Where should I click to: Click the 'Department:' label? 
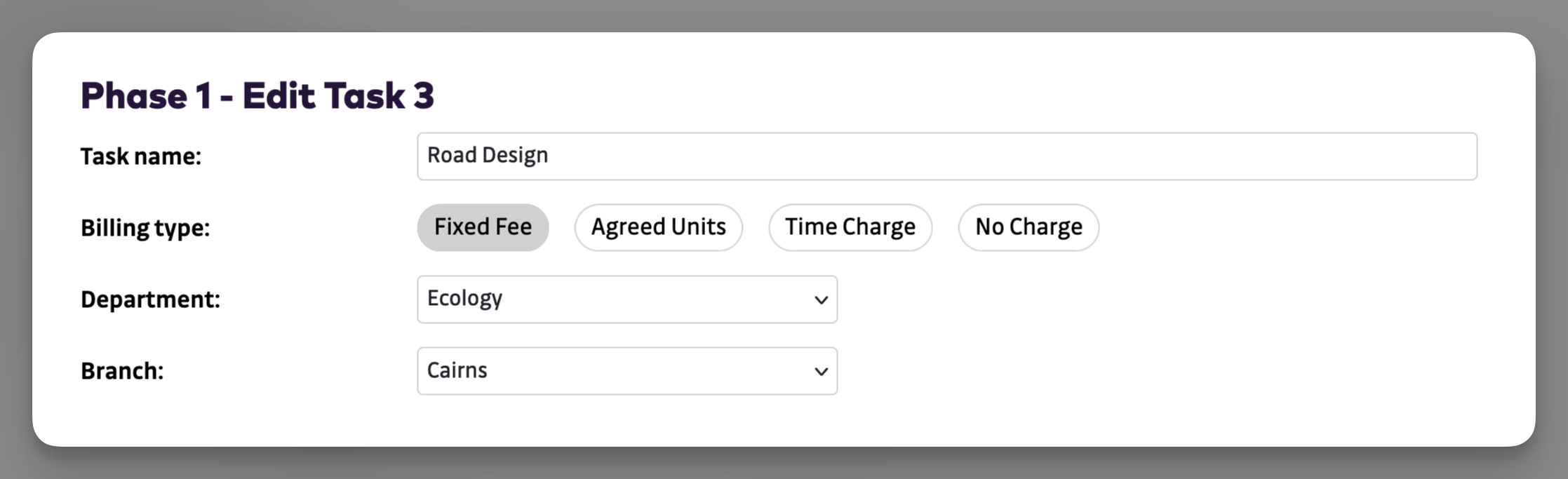150,299
